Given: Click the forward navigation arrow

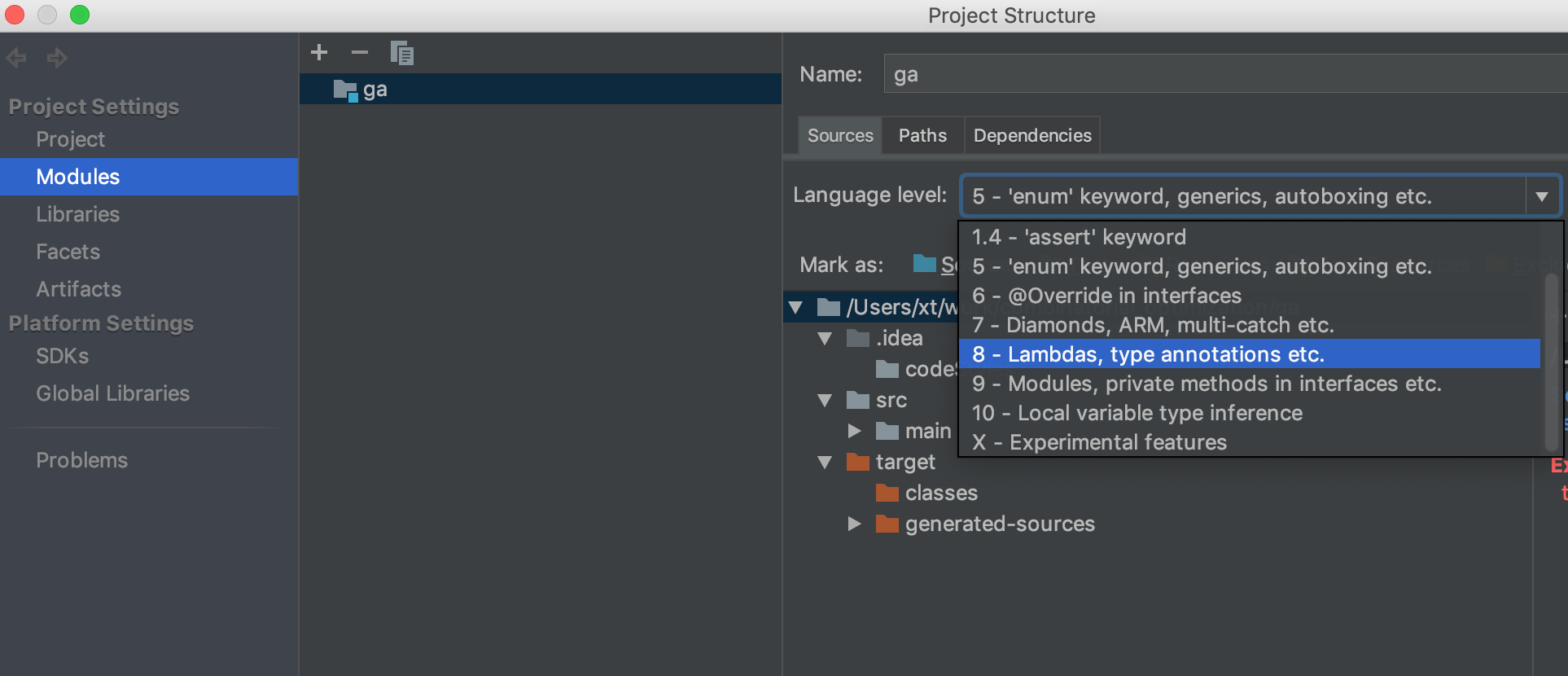Looking at the screenshot, I should [57, 58].
